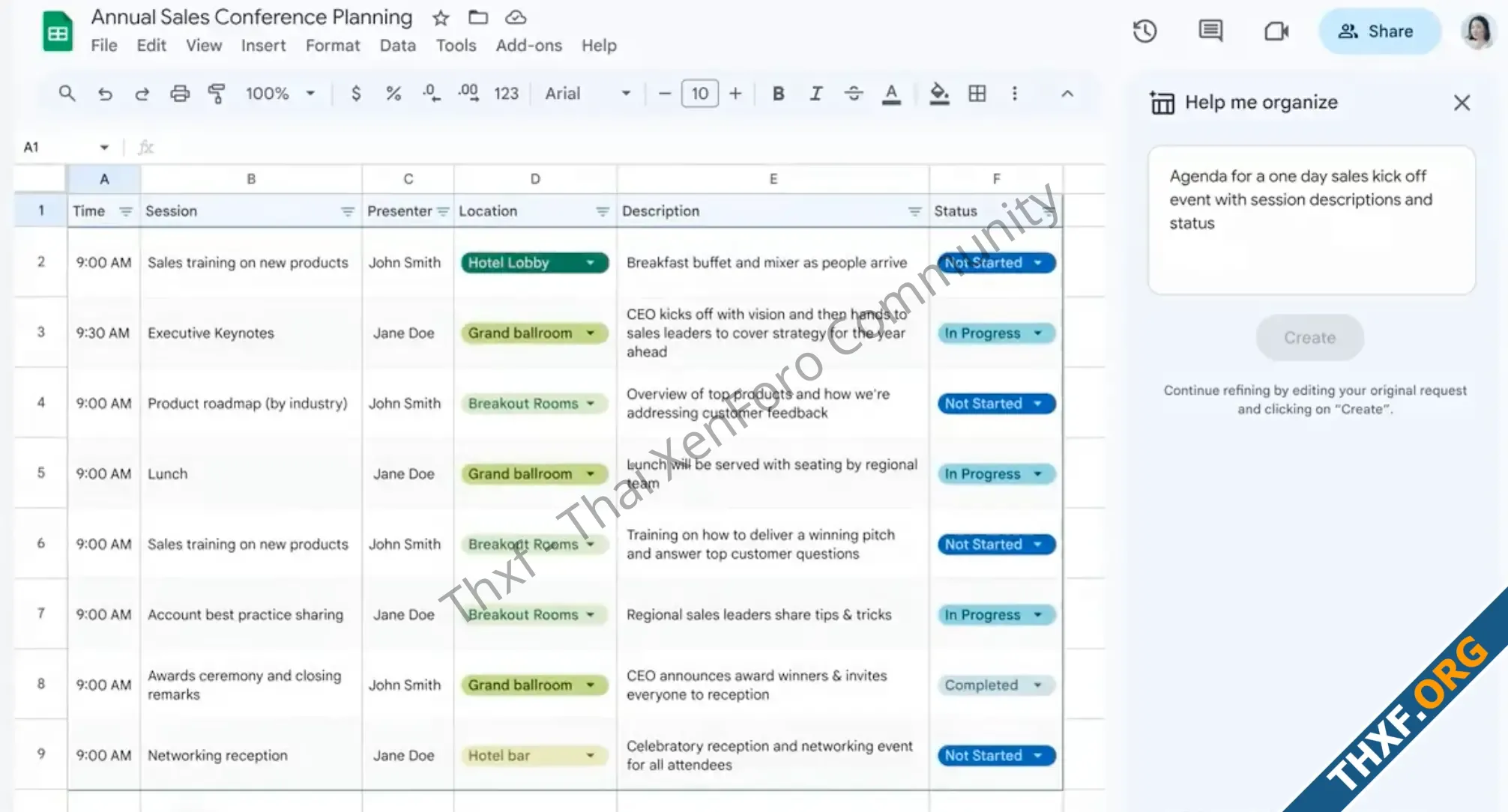Open more number formats 123

(506, 94)
